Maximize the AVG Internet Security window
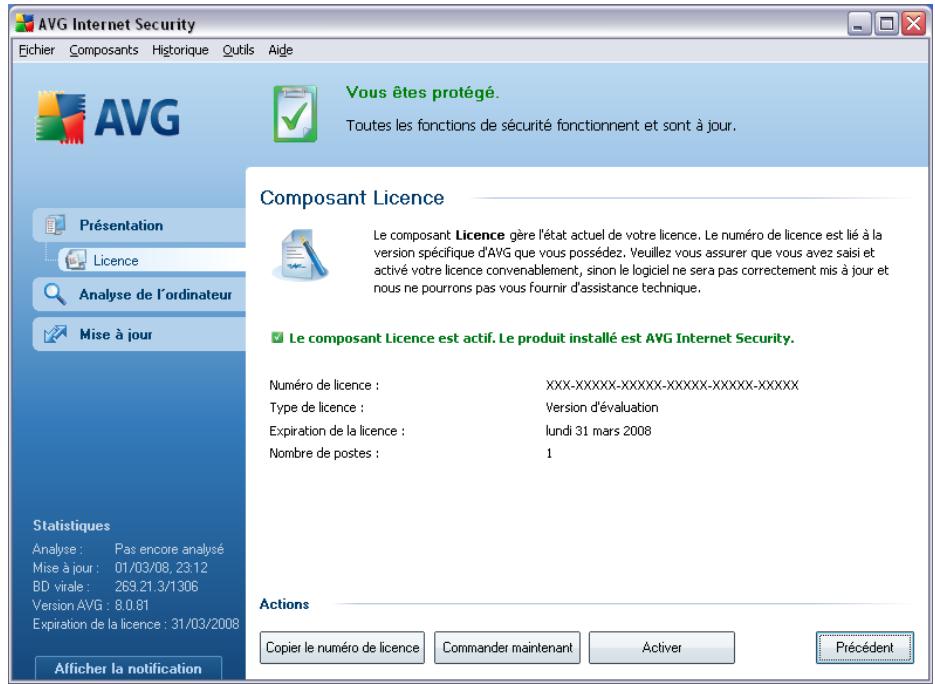The width and height of the screenshot is (935, 684). point(886,24)
